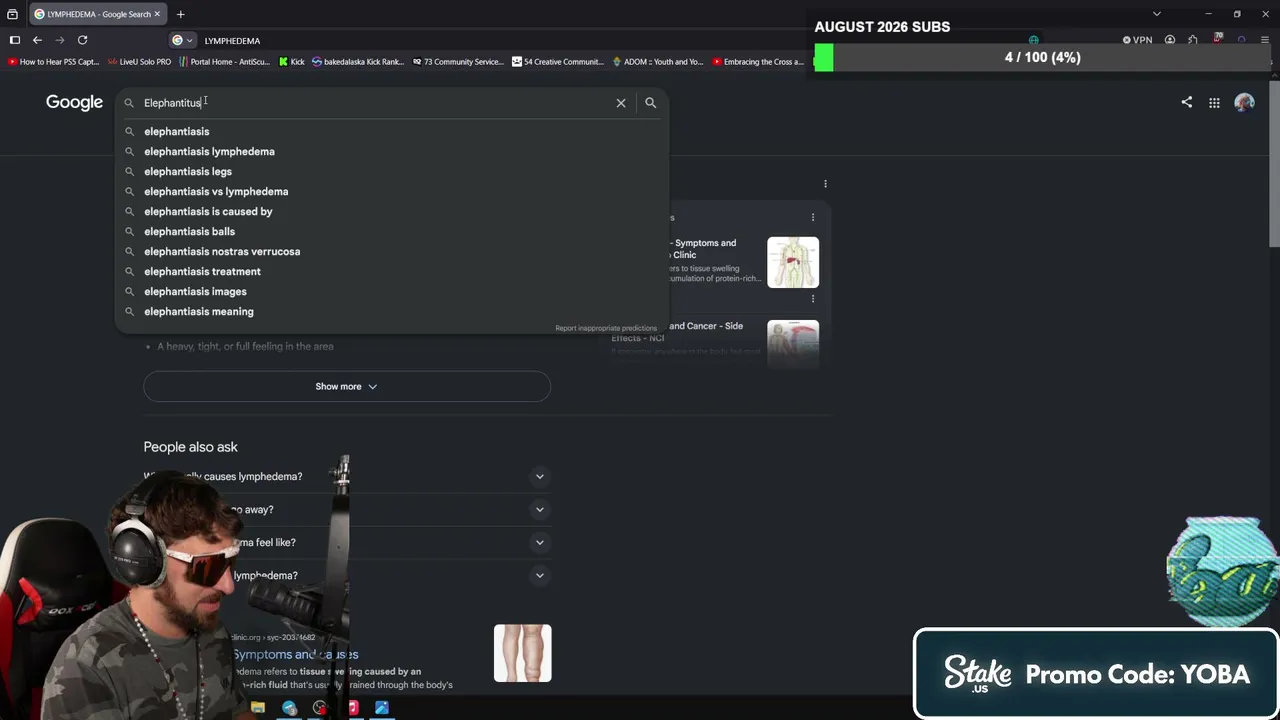1280x720 pixels.
Task: Close the LYMPHEDEMA Google Search tab
Action: coord(157,14)
